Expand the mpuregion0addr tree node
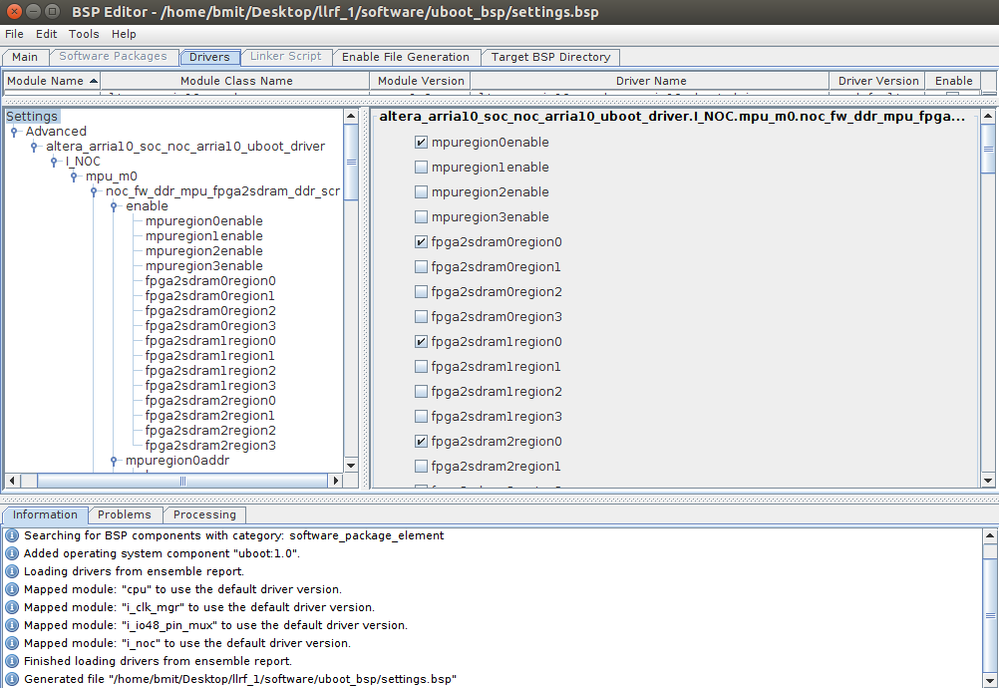999x688 pixels. 113,461
